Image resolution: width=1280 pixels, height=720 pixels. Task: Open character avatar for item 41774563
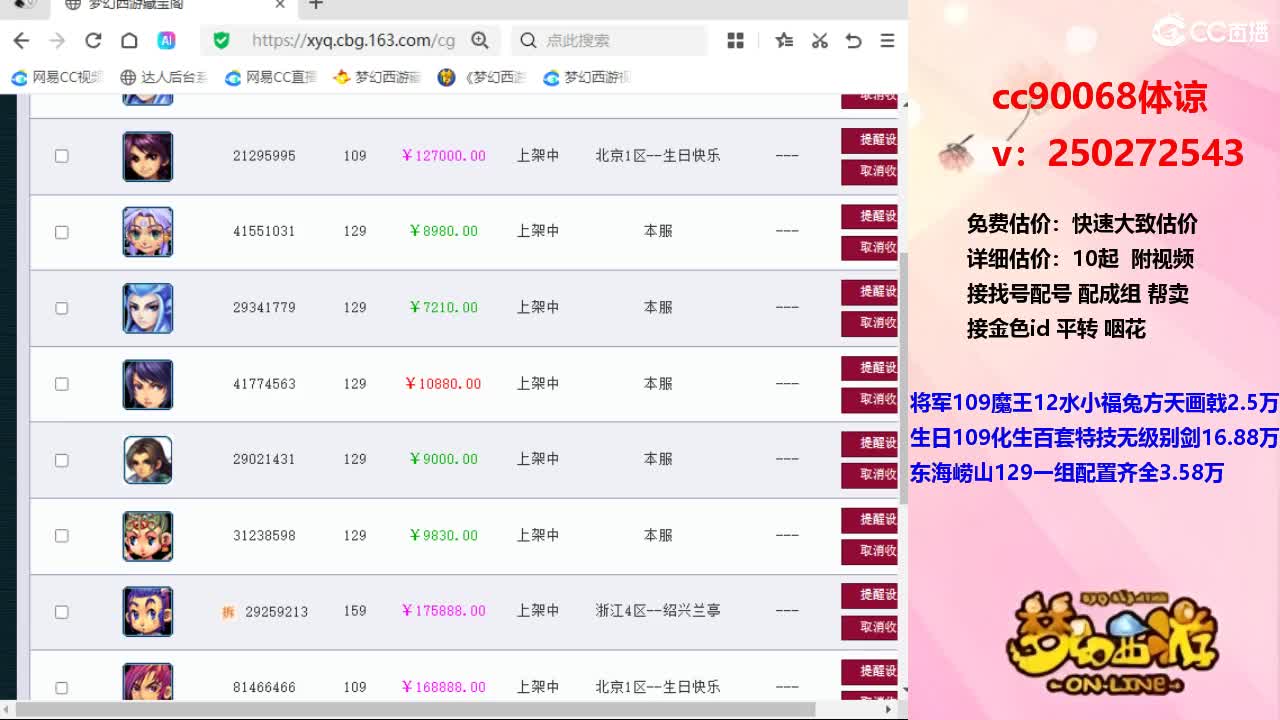(x=148, y=384)
